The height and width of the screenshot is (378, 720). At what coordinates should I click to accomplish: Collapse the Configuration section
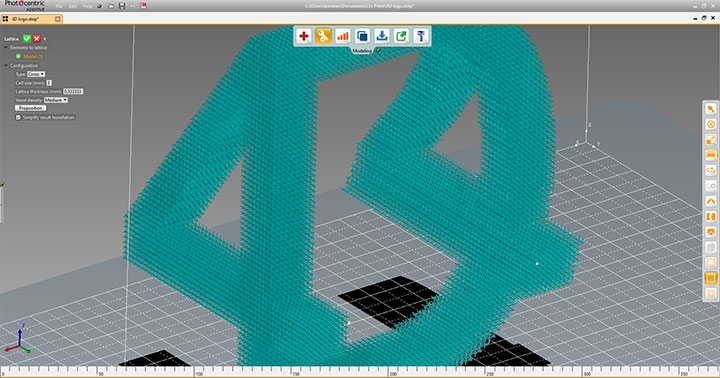(6, 65)
